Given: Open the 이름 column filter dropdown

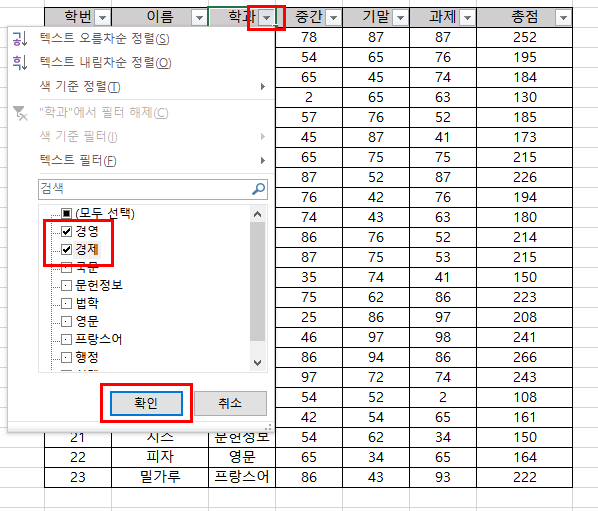Looking at the screenshot, I should (x=199, y=18).
